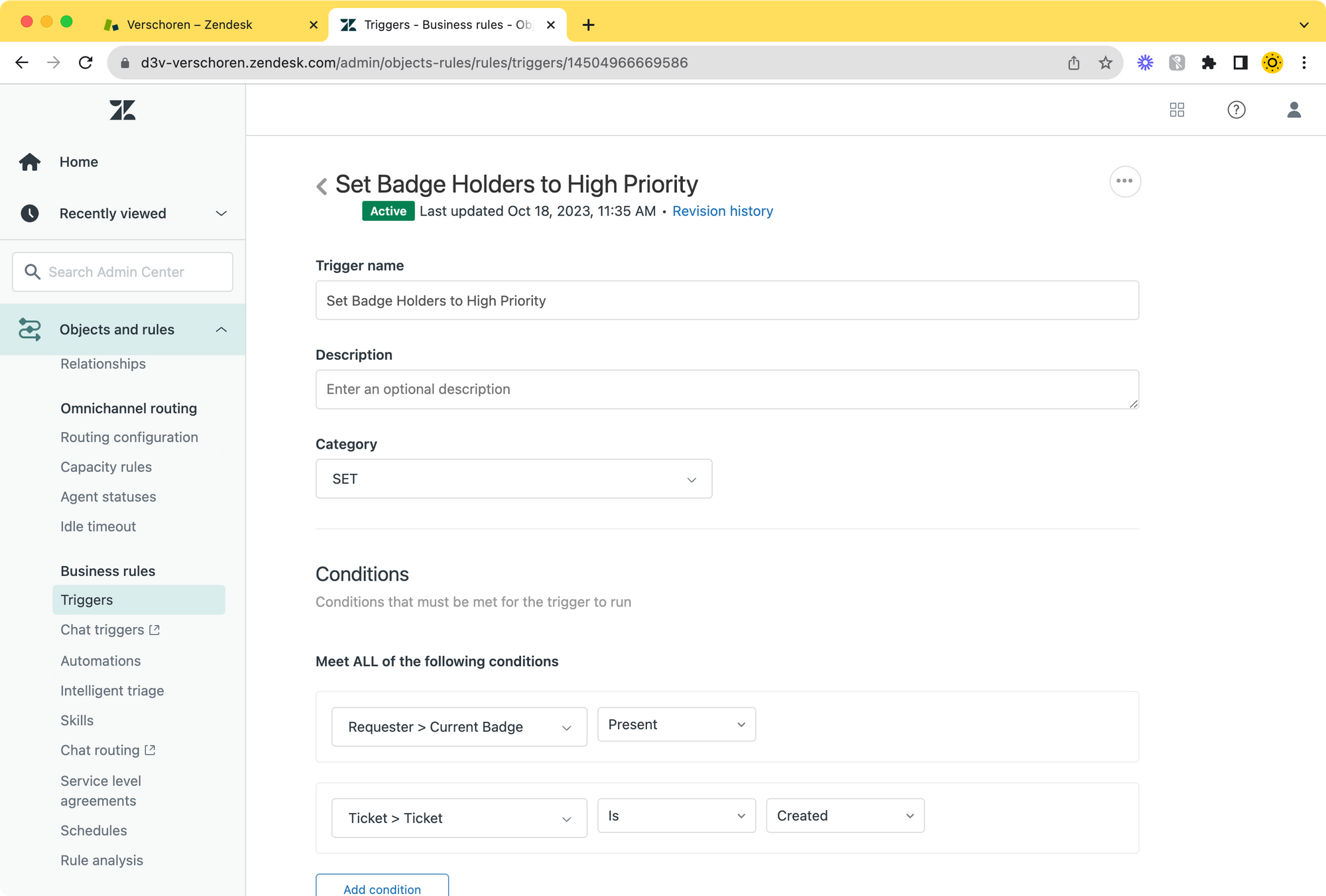The image size is (1326, 896).
Task: Open the Revision history link
Action: pyautogui.click(x=722, y=211)
